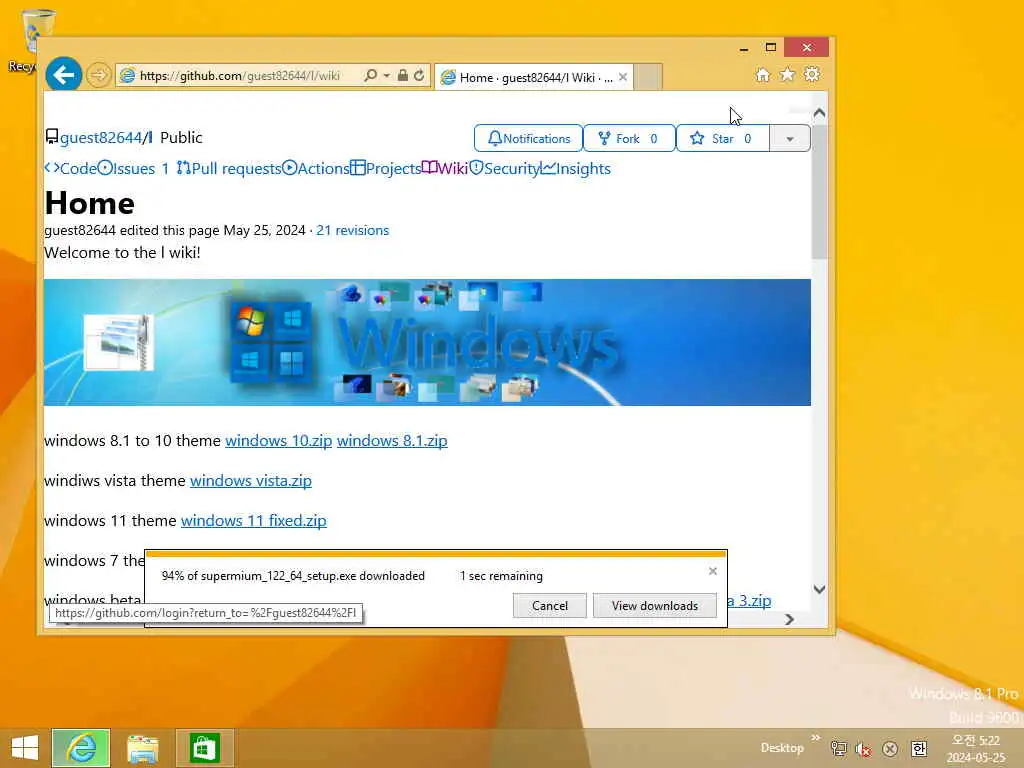
Task: Click the muted volume tray icon
Action: pyautogui.click(x=863, y=749)
